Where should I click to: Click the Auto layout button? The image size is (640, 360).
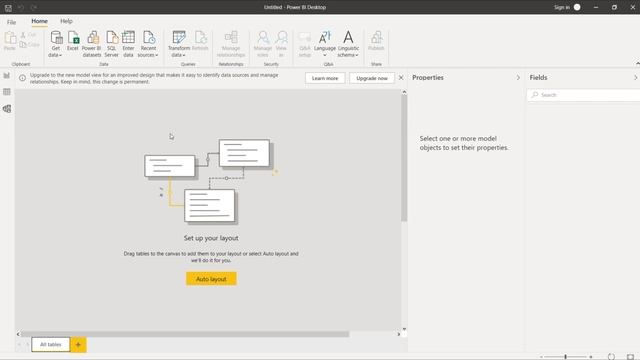click(x=211, y=279)
